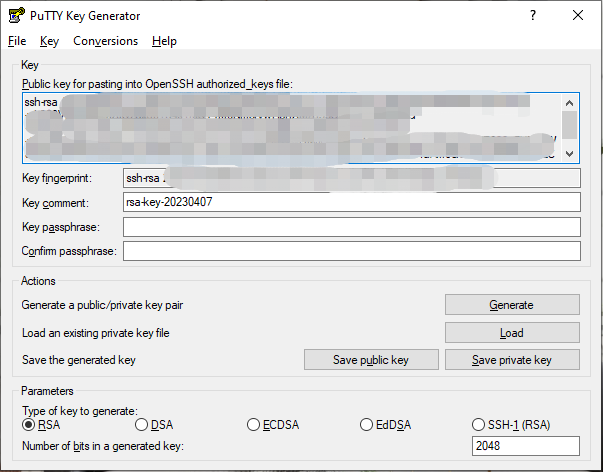Click the public key scroll down arrow

coord(570,153)
